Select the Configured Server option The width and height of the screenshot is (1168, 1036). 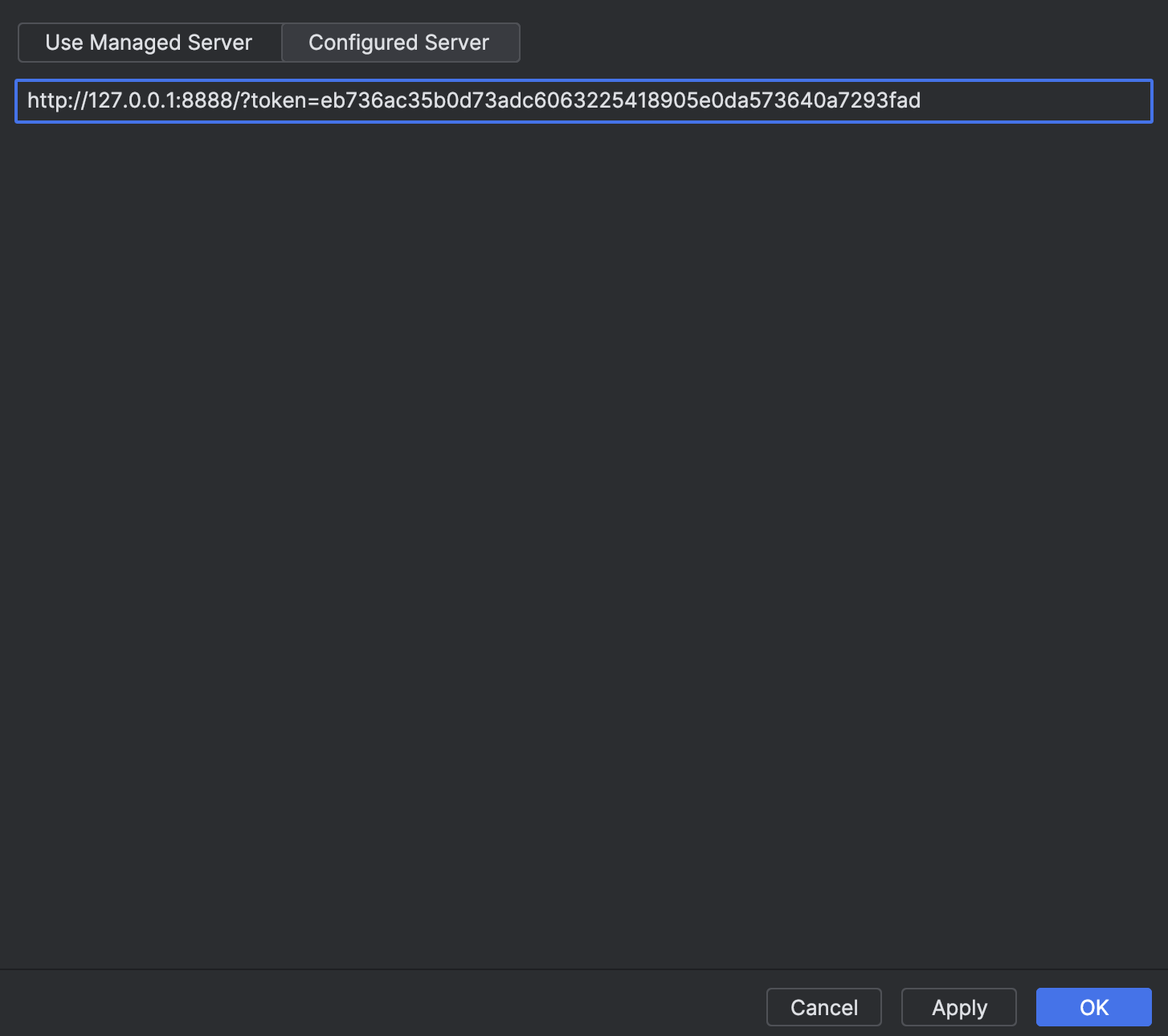(399, 43)
